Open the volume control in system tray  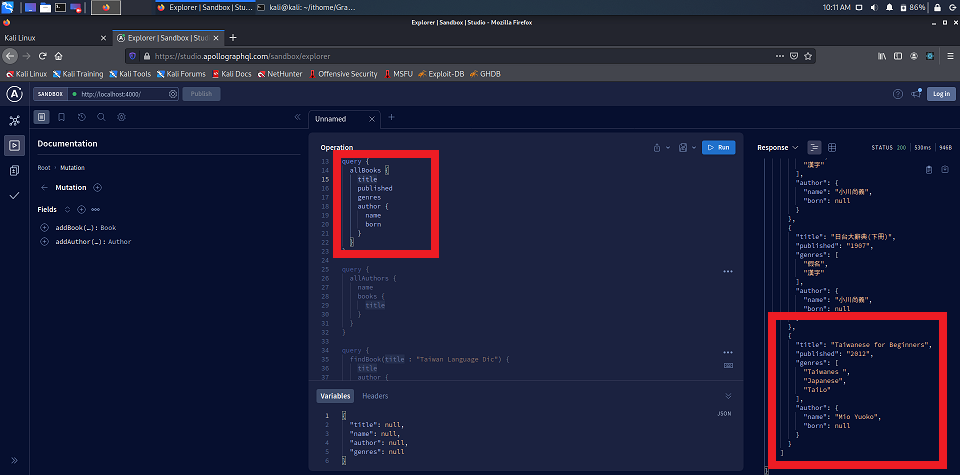coord(874,7)
